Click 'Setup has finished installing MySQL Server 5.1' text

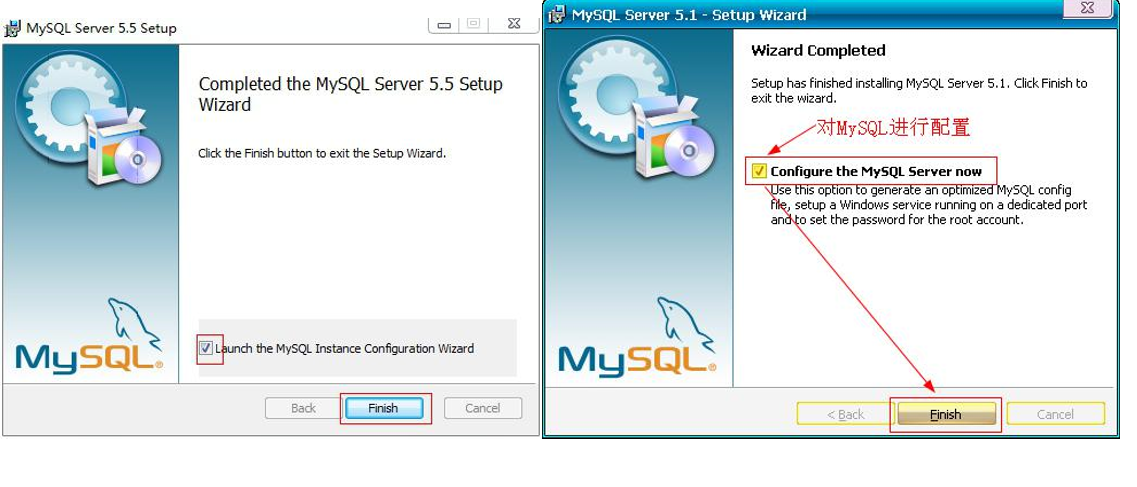(x=919, y=91)
